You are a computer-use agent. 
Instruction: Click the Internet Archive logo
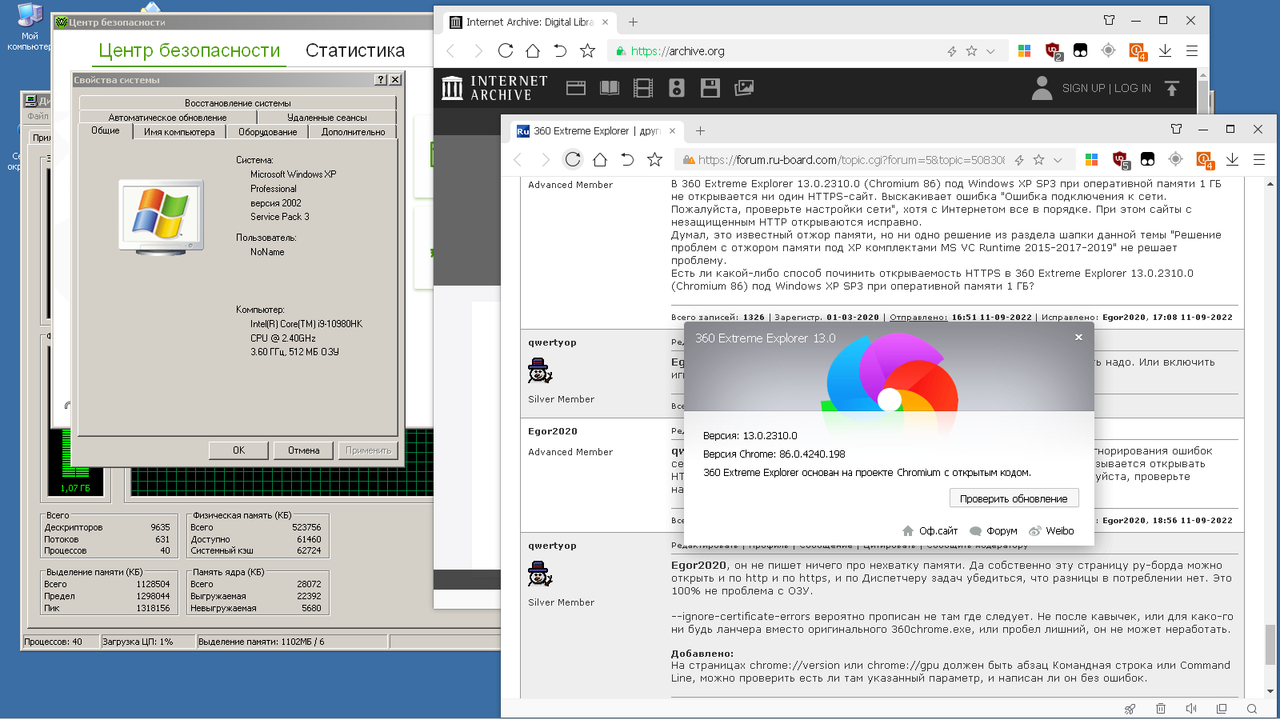click(x=495, y=88)
